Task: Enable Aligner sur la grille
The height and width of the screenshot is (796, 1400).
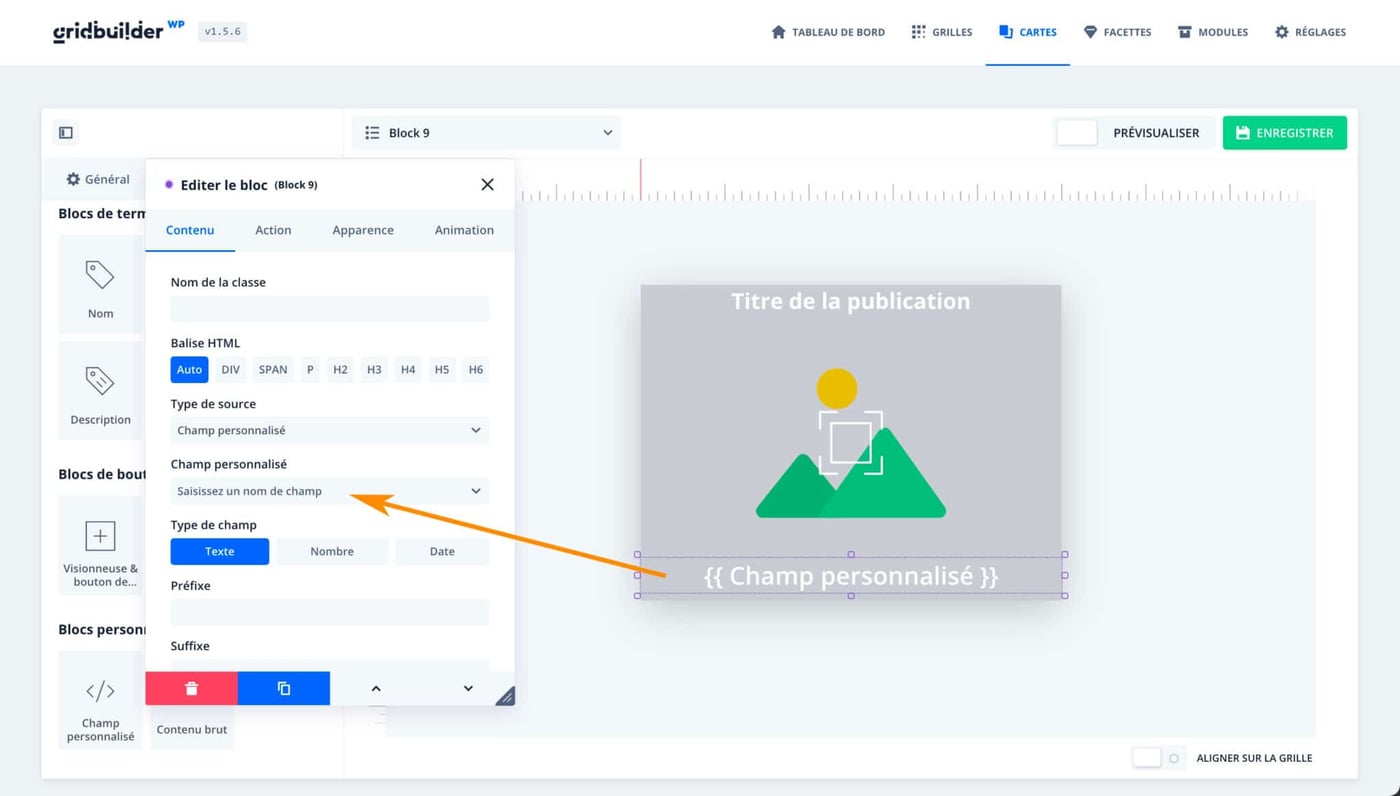Action: pyautogui.click(x=1146, y=757)
